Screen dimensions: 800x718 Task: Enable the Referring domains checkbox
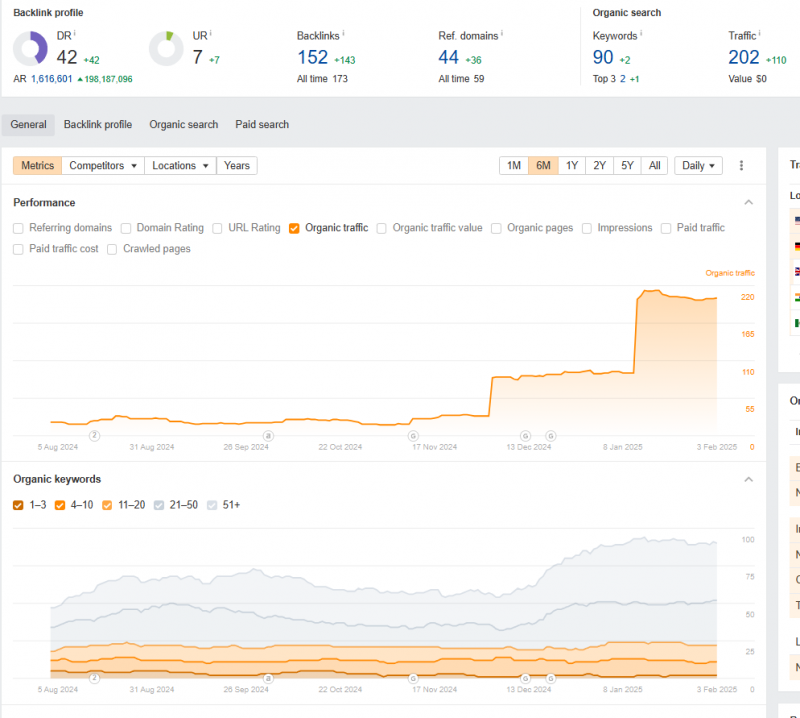[x=18, y=228]
